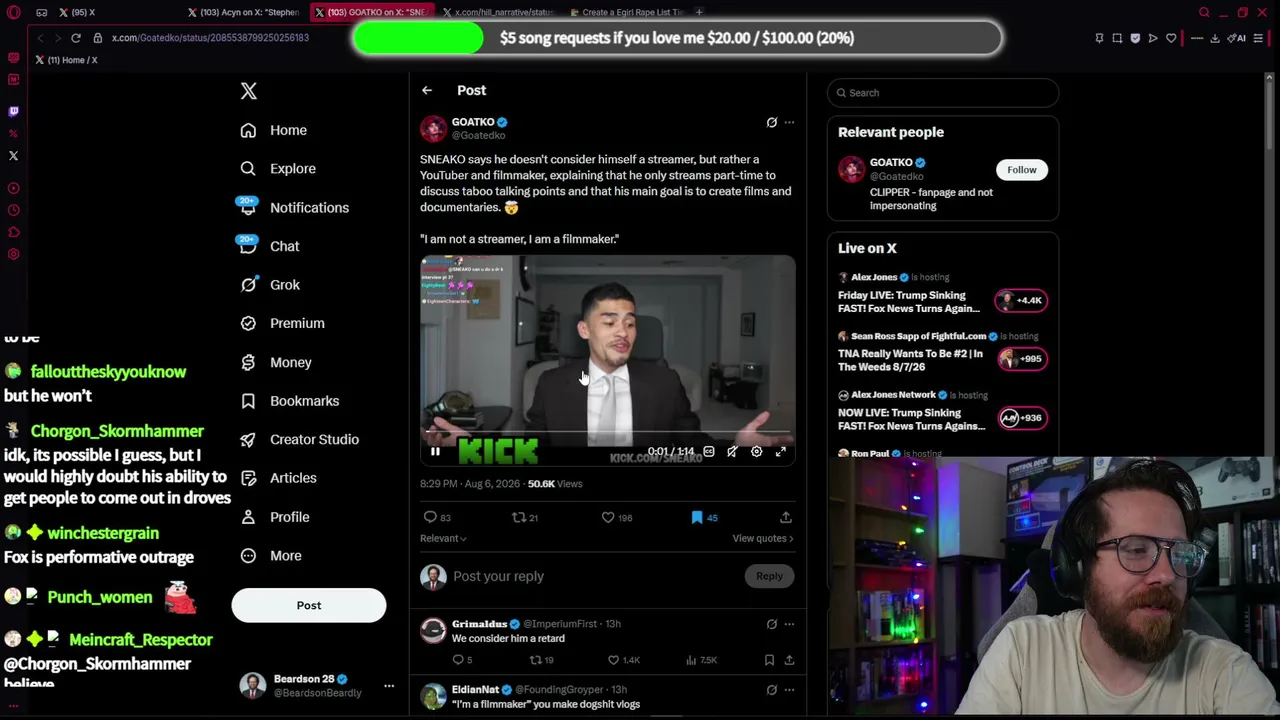Switch to the hill_narrative status tab
Image resolution: width=1280 pixels, height=720 pixels.
click(498, 12)
